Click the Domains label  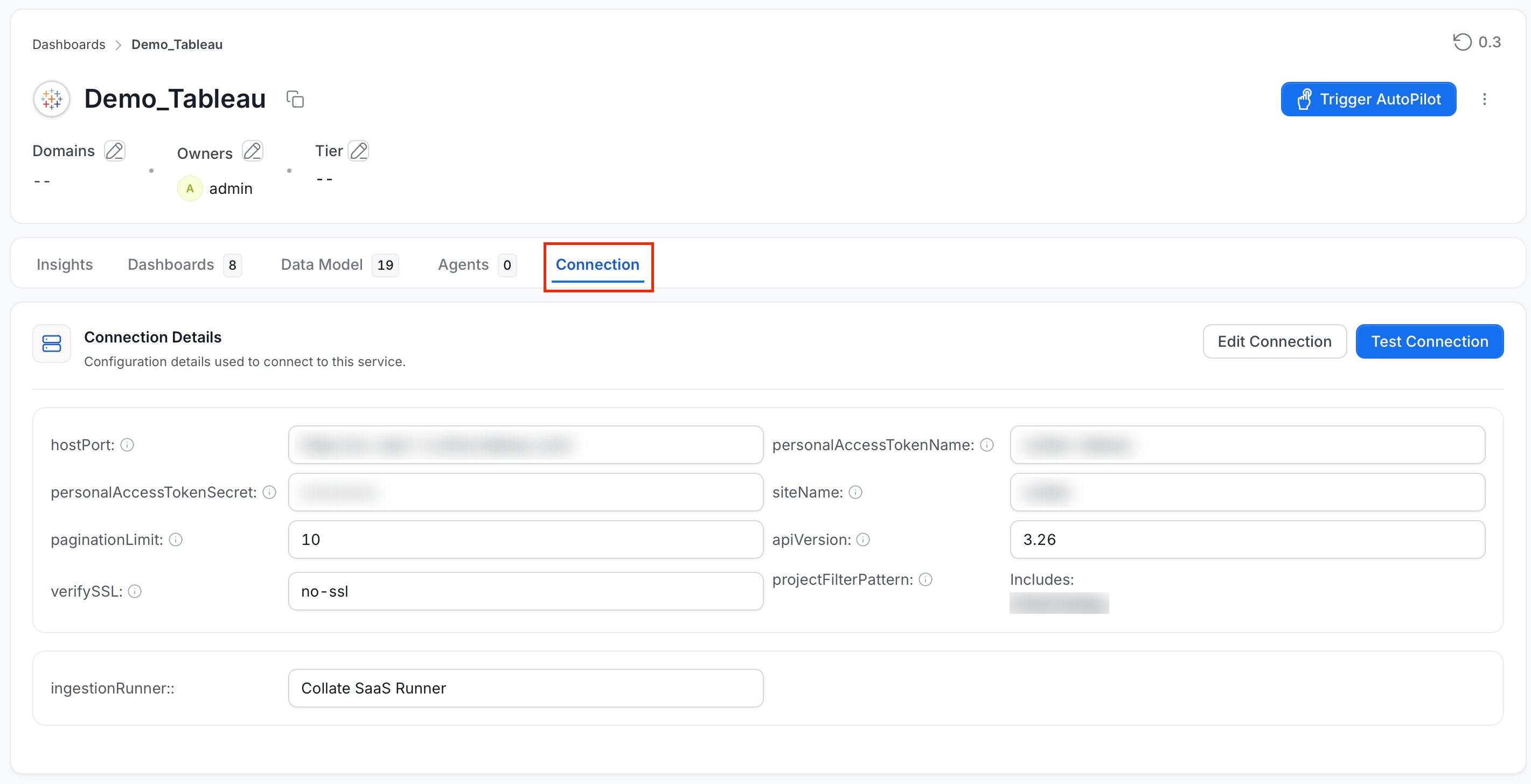click(64, 151)
